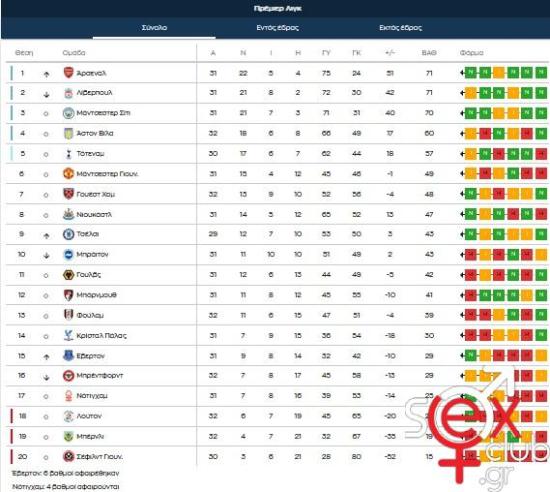
Task: Click the Manchester United club crest
Action: (68, 174)
